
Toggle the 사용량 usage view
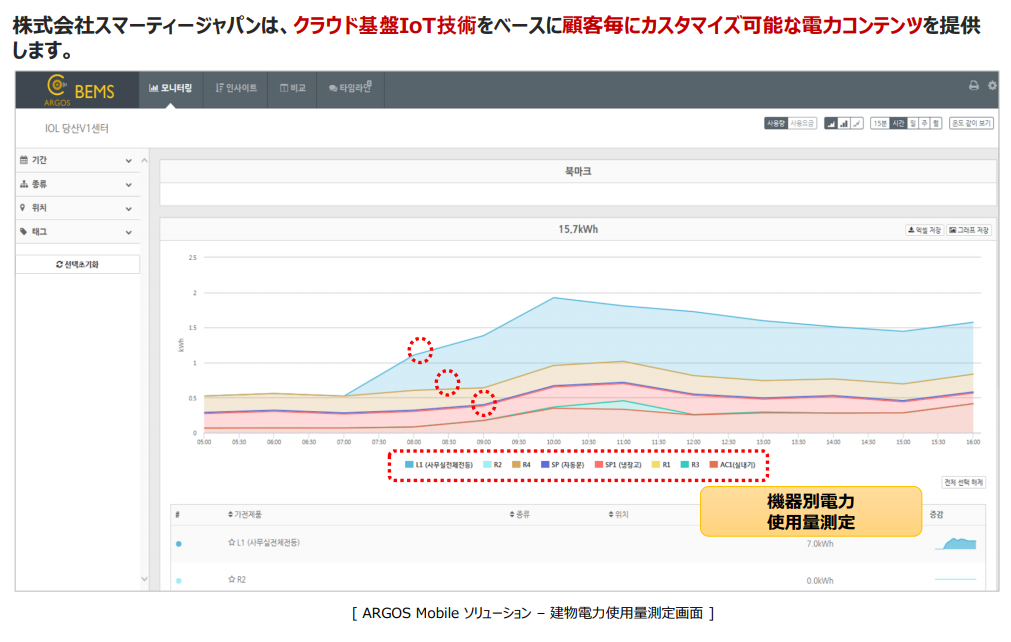[x=776, y=123]
